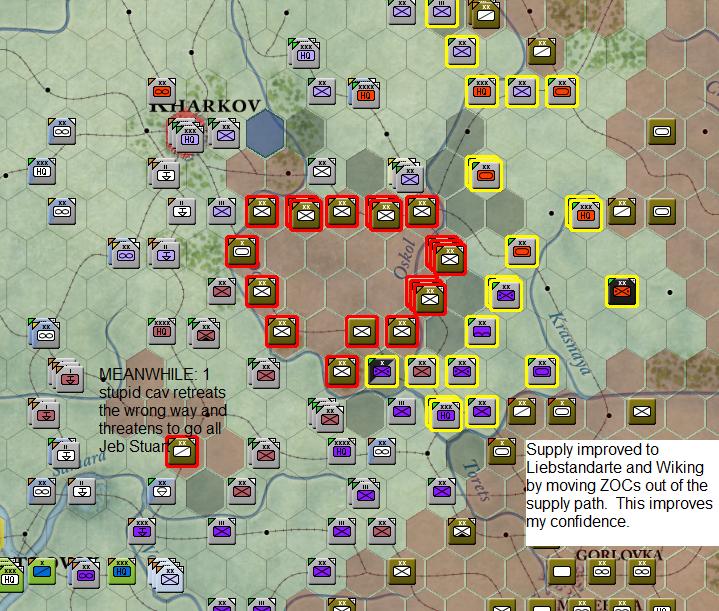Select the half-black brigade counter with purple symbol
The width and height of the screenshot is (719, 611).
click(382, 371)
